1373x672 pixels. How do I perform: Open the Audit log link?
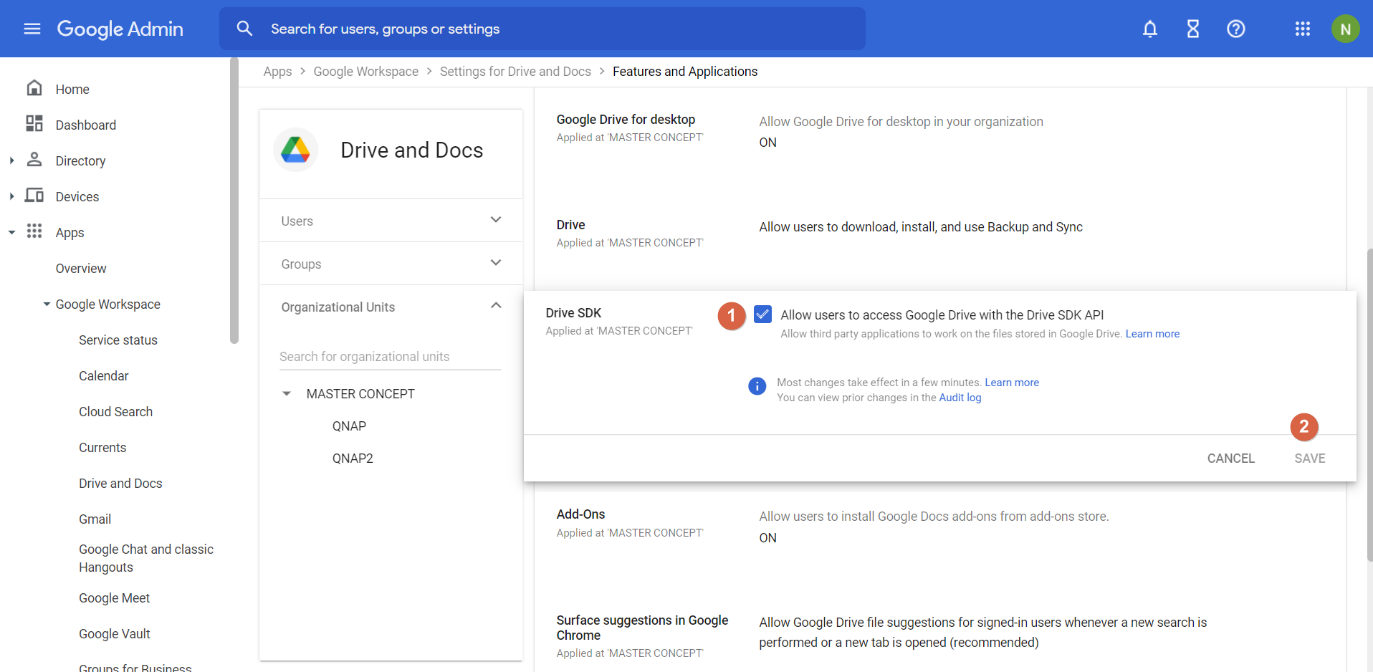[959, 397]
